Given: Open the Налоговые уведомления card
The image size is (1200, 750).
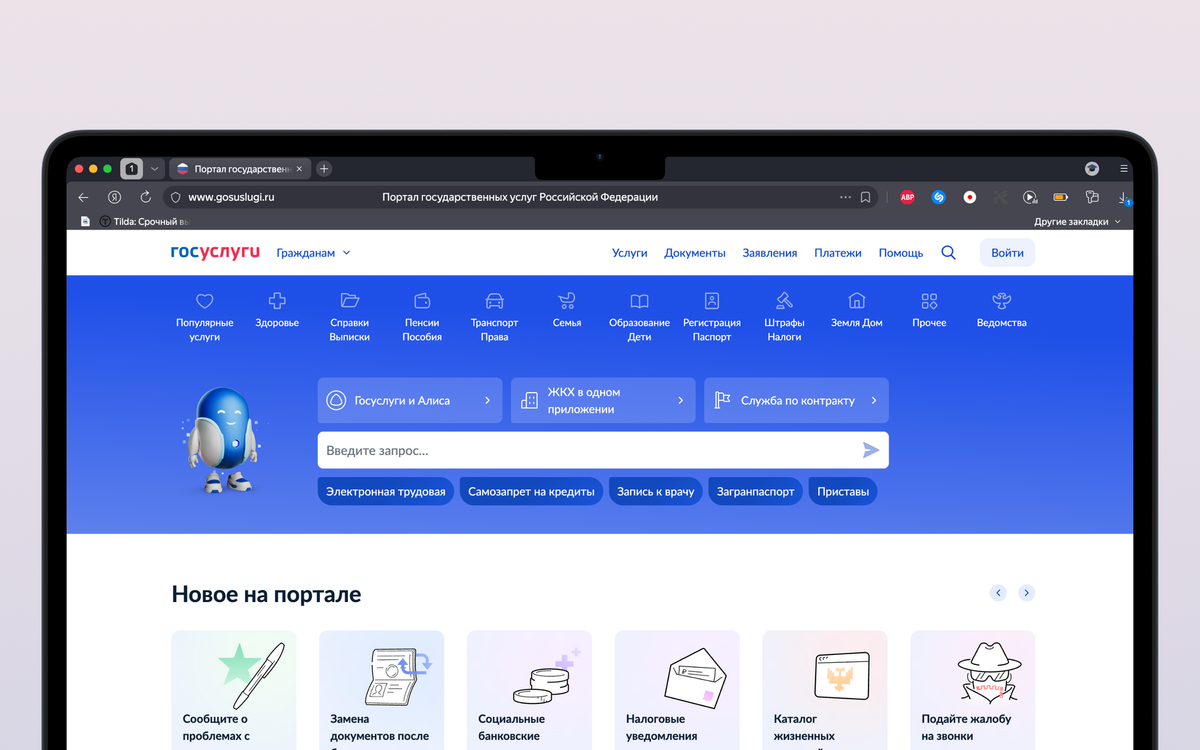Looking at the screenshot, I should pyautogui.click(x=677, y=690).
